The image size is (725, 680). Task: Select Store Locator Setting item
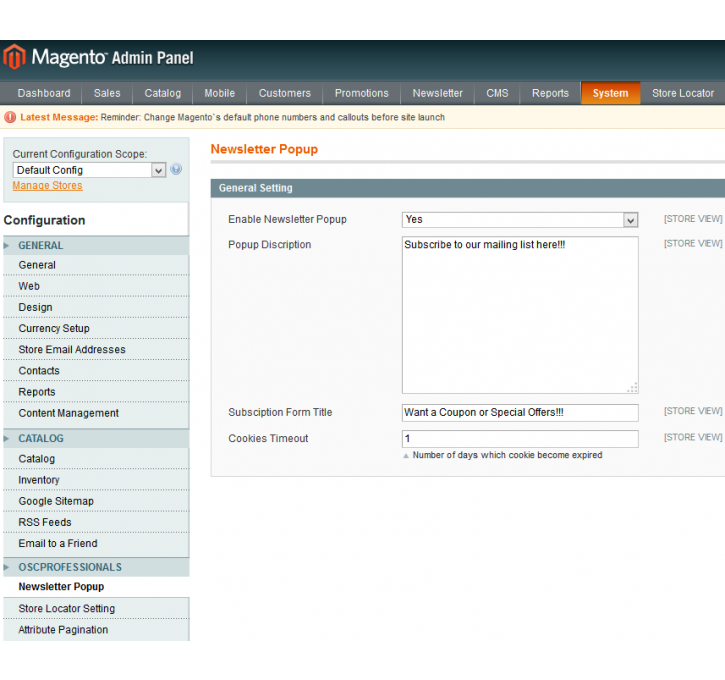tap(96, 608)
